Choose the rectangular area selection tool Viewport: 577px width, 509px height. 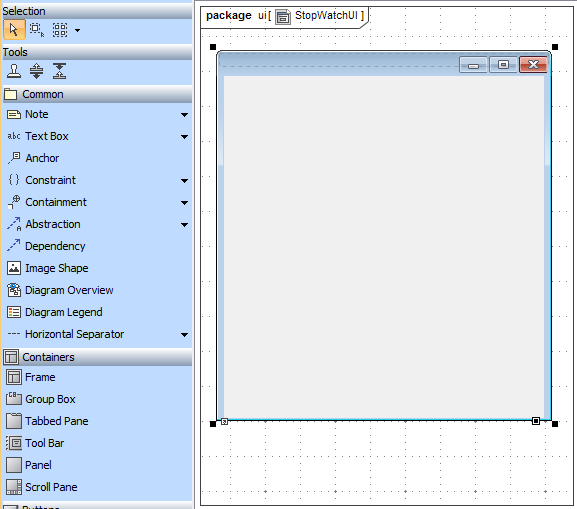point(37,30)
